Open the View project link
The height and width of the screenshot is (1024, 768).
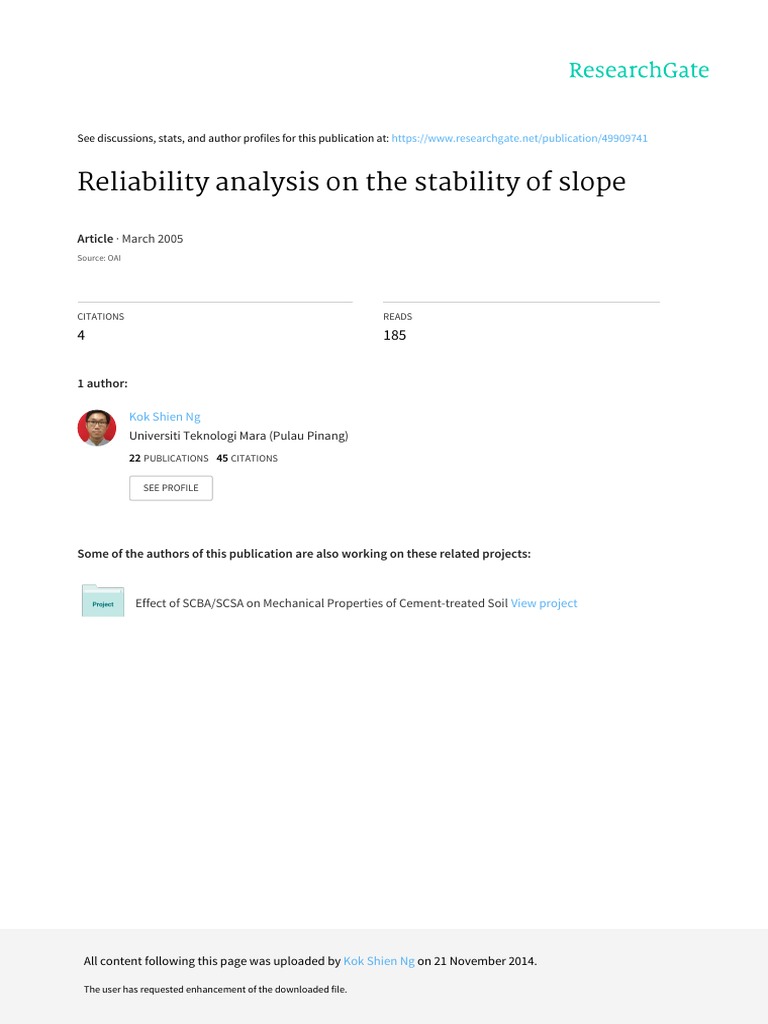pos(544,603)
